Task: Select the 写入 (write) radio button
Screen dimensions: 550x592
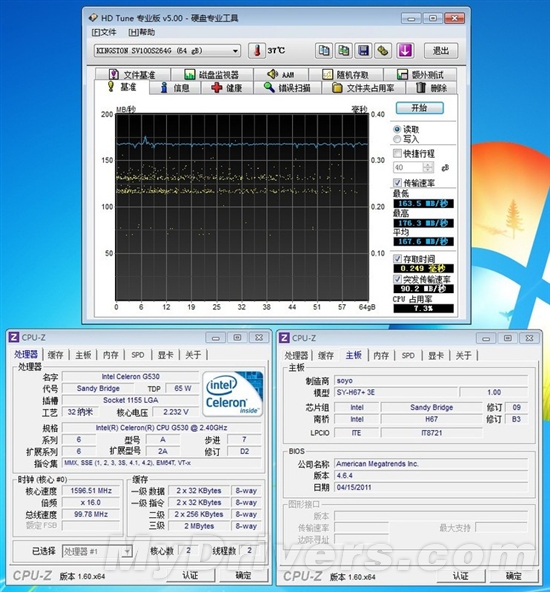Action: 397,139
